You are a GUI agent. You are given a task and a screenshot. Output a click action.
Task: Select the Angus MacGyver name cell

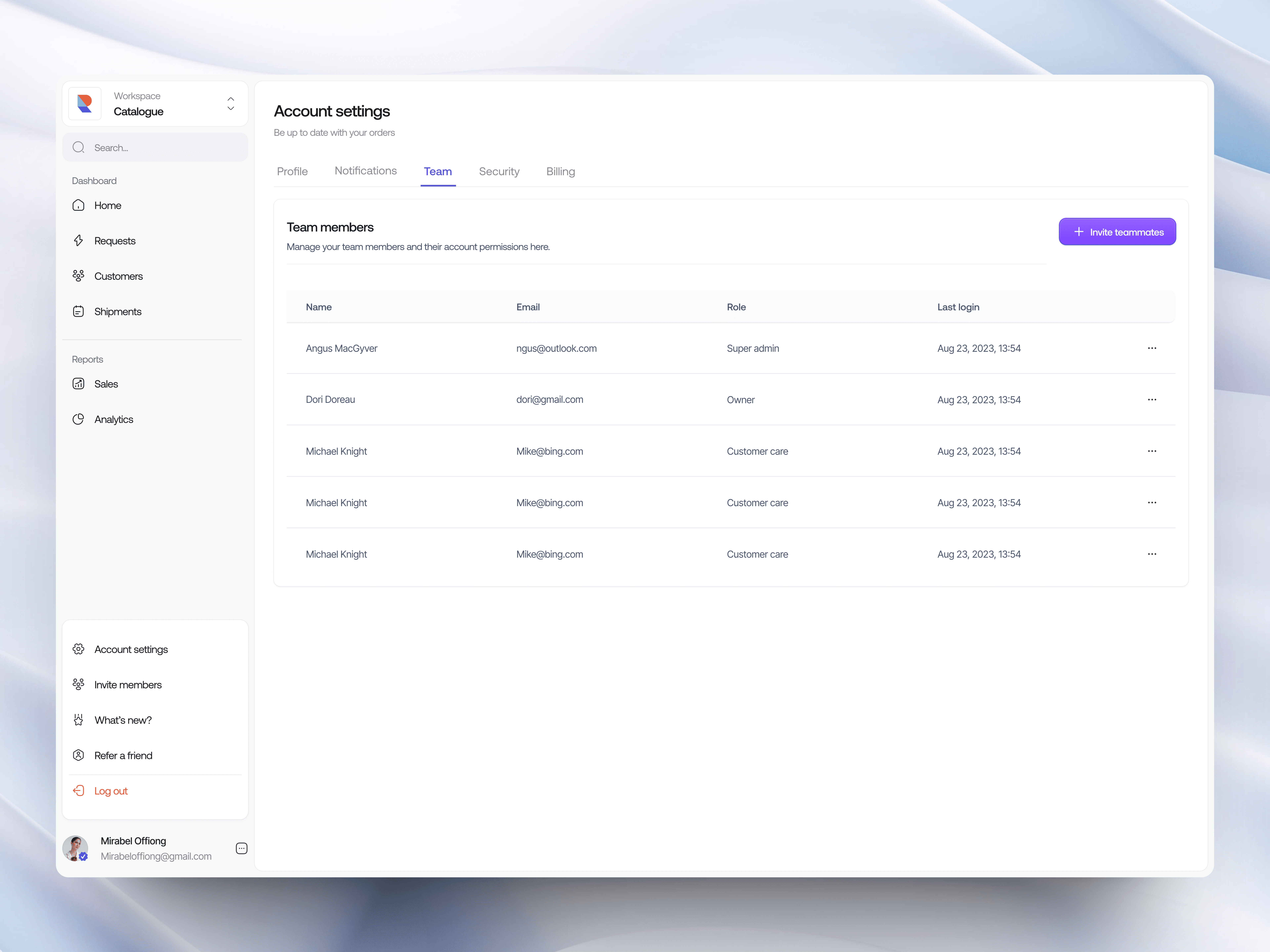coord(342,348)
